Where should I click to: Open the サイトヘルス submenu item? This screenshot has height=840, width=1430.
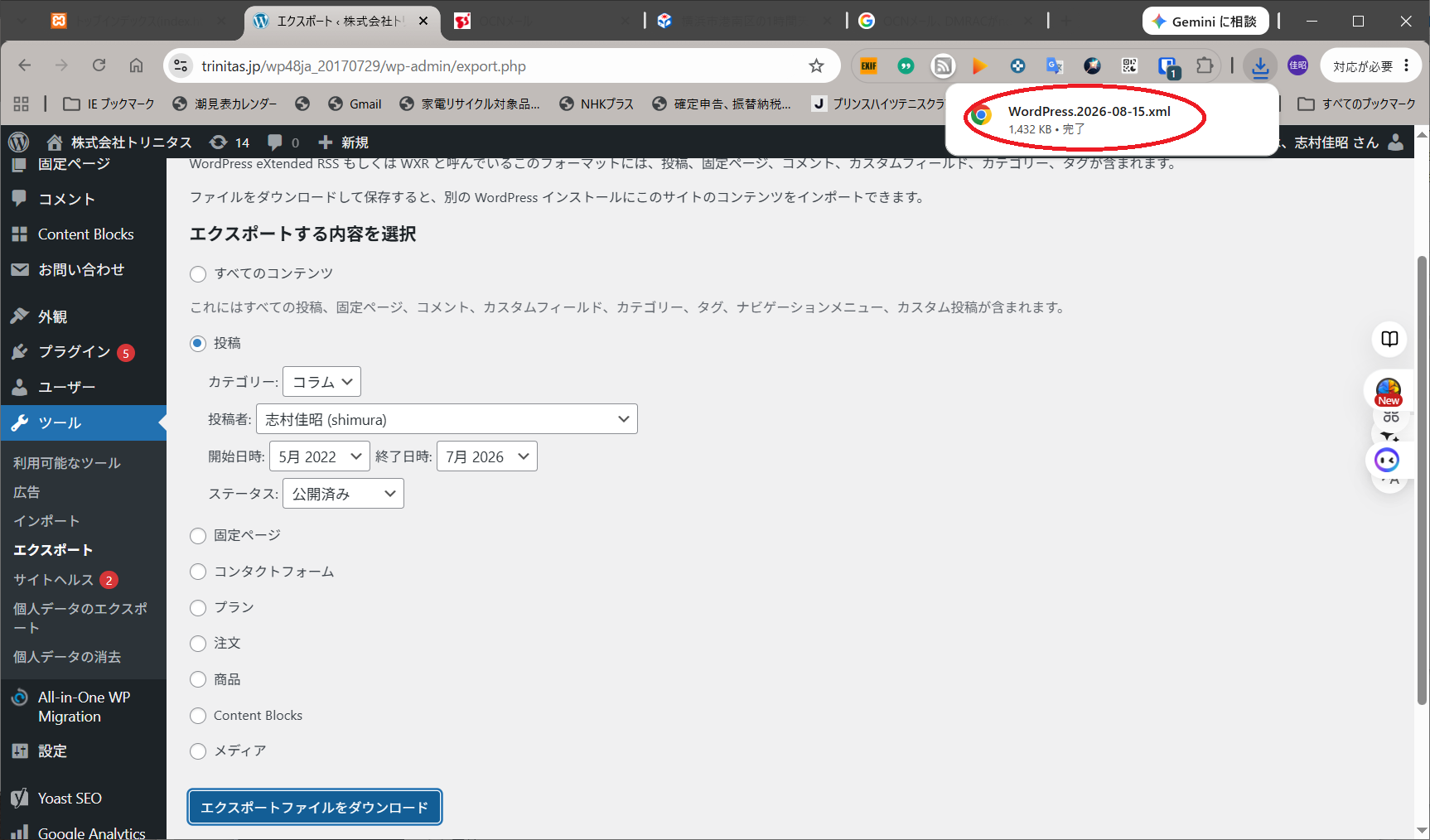53,579
